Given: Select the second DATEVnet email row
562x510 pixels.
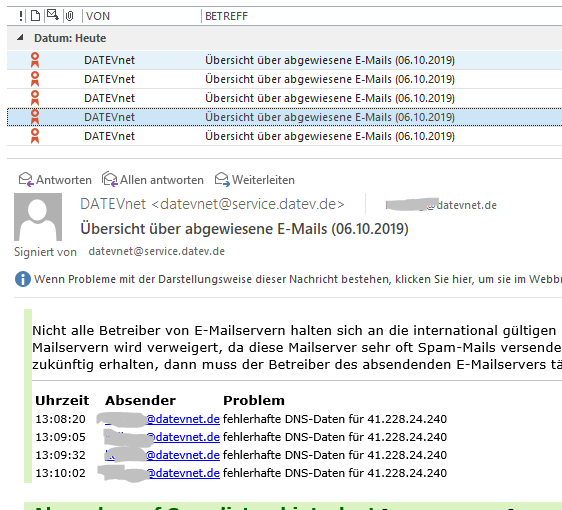Looking at the screenshot, I should click(285, 79).
